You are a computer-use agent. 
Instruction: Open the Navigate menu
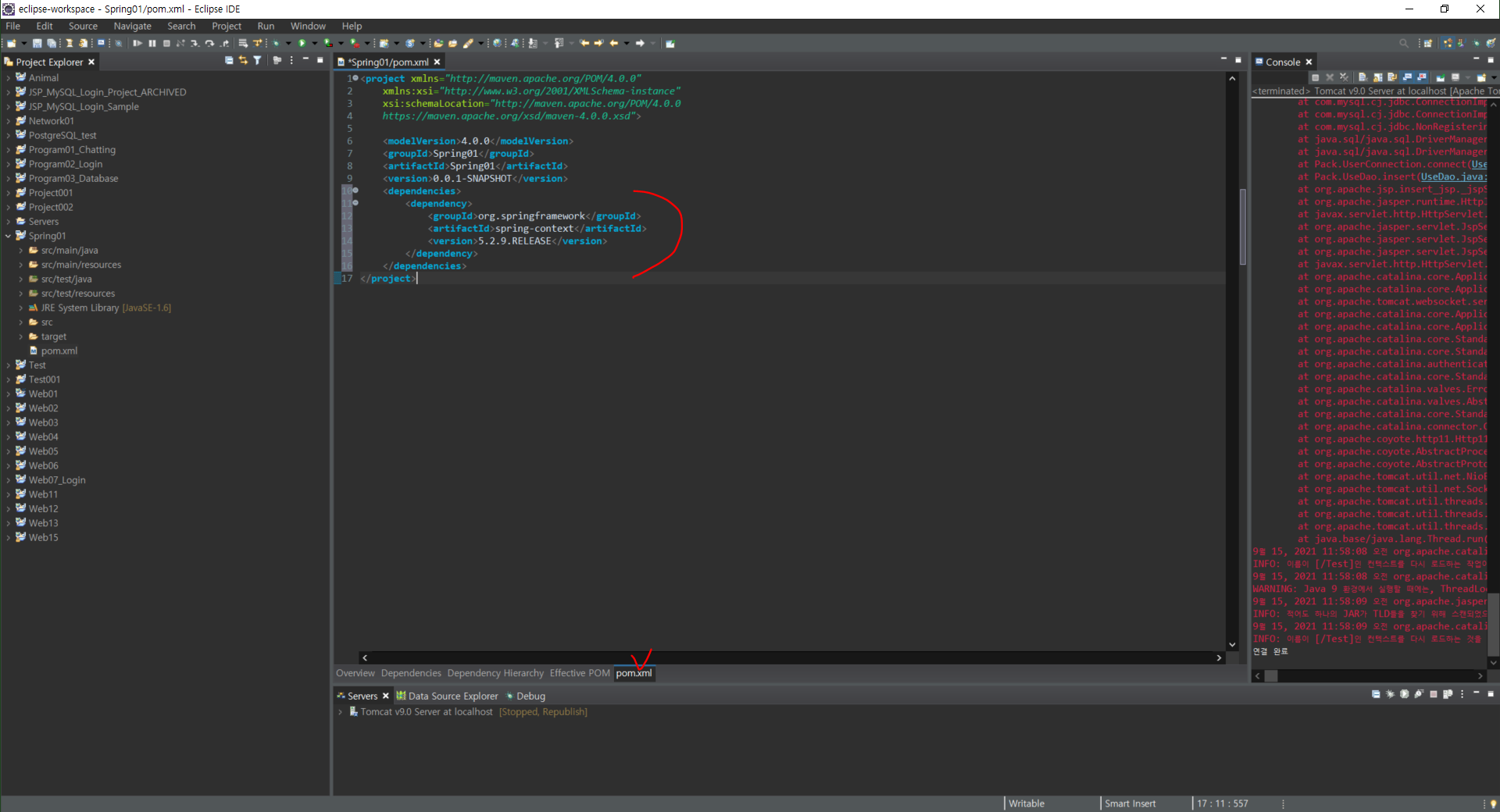(132, 26)
